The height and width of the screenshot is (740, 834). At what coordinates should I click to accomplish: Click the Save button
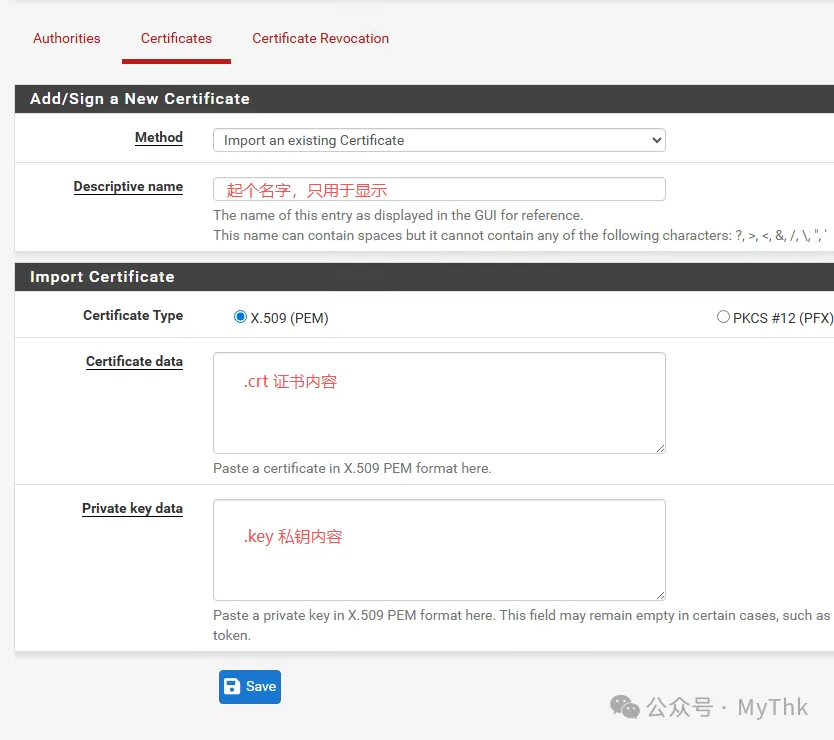pos(250,687)
